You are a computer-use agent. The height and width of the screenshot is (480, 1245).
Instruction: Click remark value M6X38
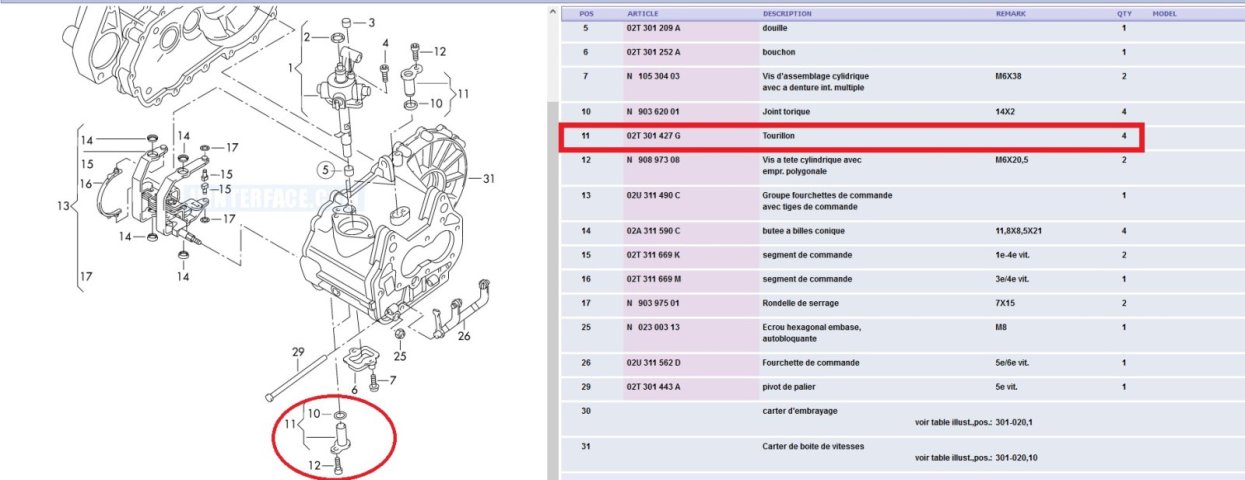pyautogui.click(x=1008, y=76)
